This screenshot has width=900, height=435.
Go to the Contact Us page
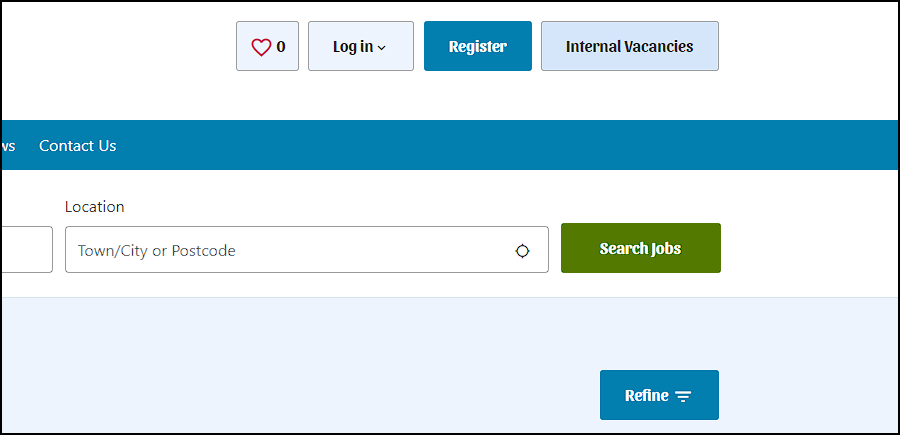coord(77,146)
